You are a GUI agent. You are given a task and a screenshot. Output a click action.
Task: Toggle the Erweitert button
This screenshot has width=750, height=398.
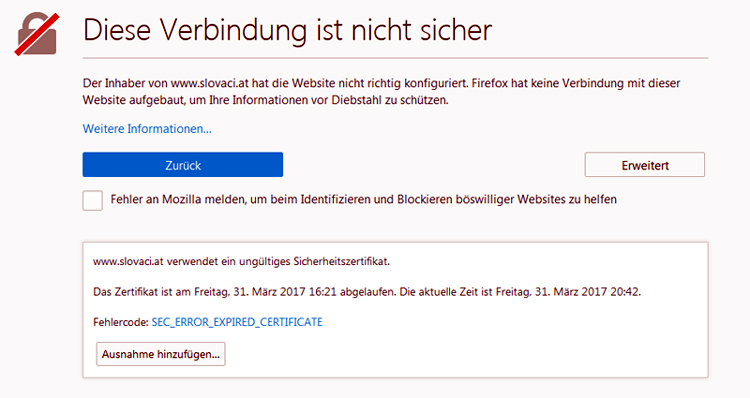pos(644,165)
